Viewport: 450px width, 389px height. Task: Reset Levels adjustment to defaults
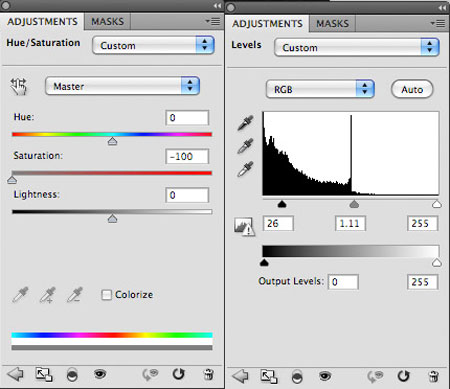pos(404,376)
